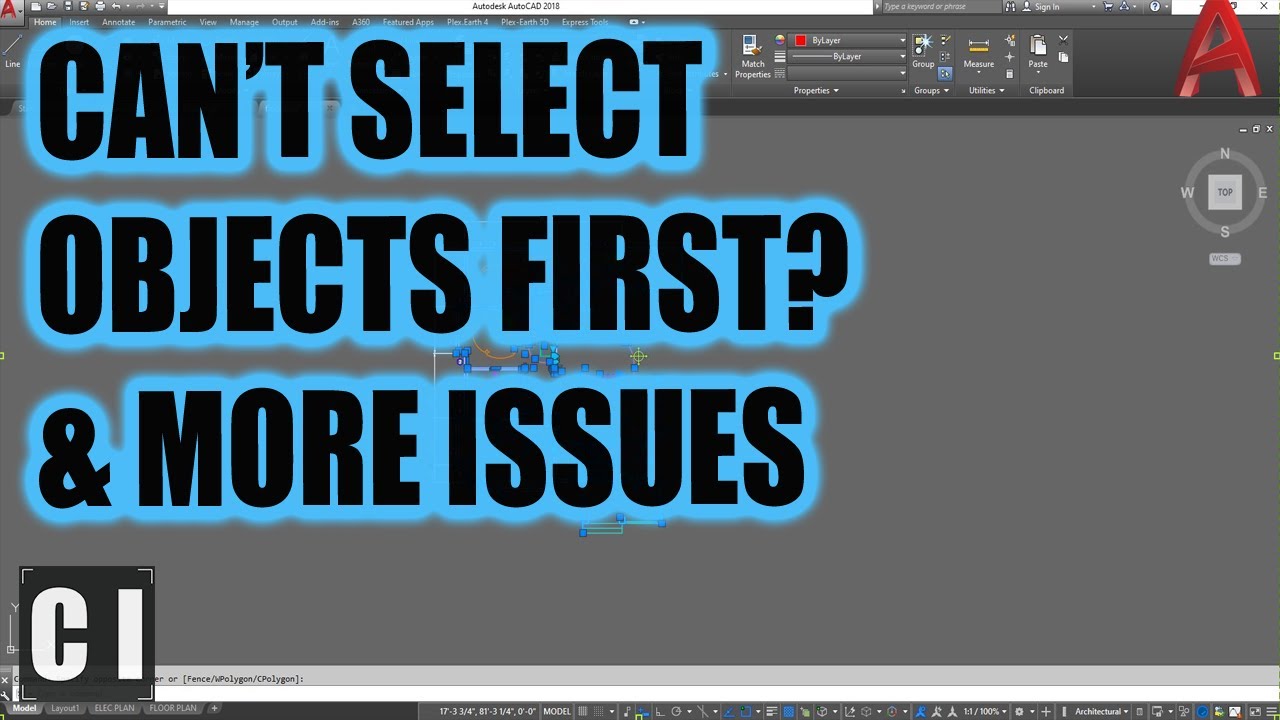Click the Customization menu icon in status bar
This screenshot has height=720, width=1280.
click(x=1271, y=712)
